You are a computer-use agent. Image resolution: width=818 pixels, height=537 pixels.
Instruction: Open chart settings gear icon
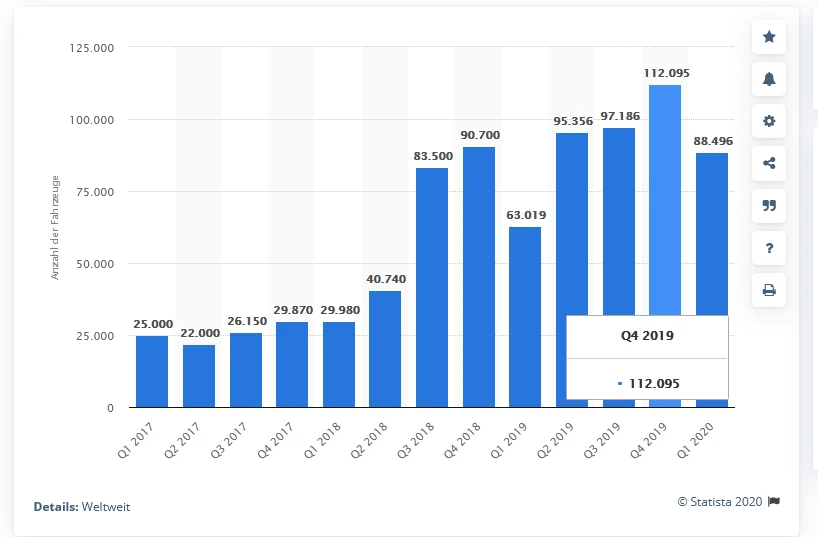[x=768, y=121]
